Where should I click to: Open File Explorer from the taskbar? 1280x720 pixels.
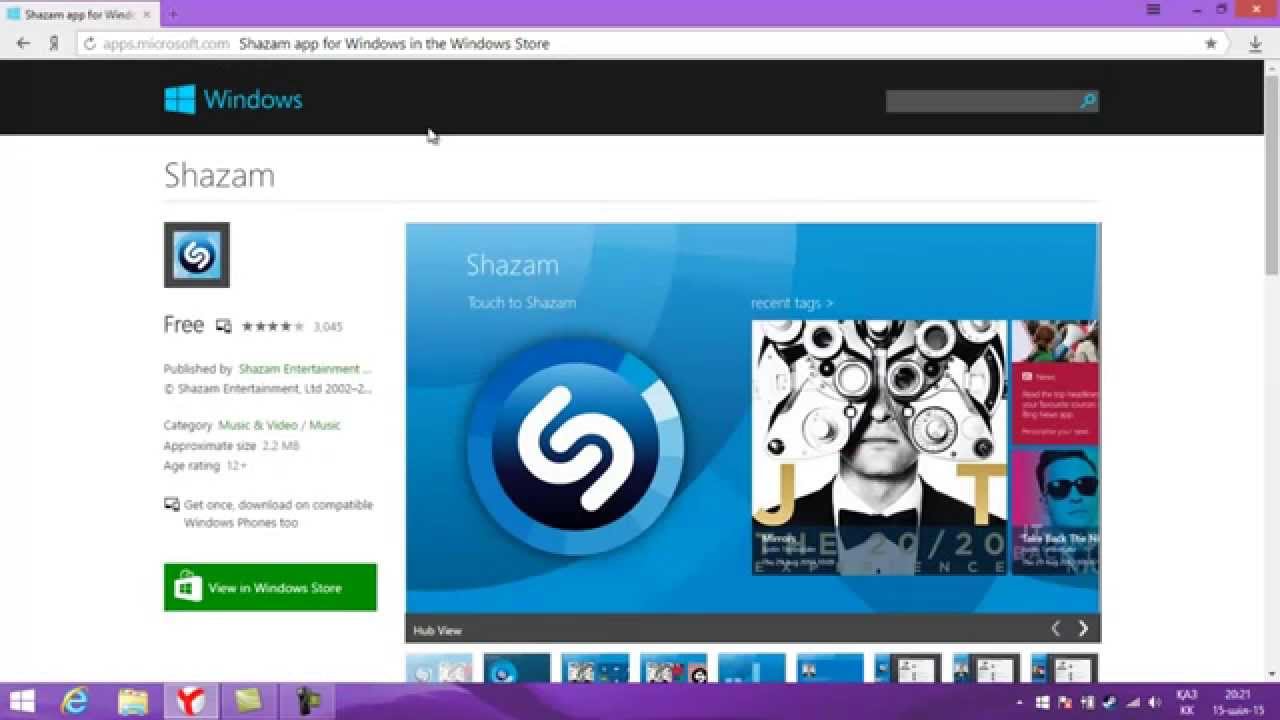133,701
